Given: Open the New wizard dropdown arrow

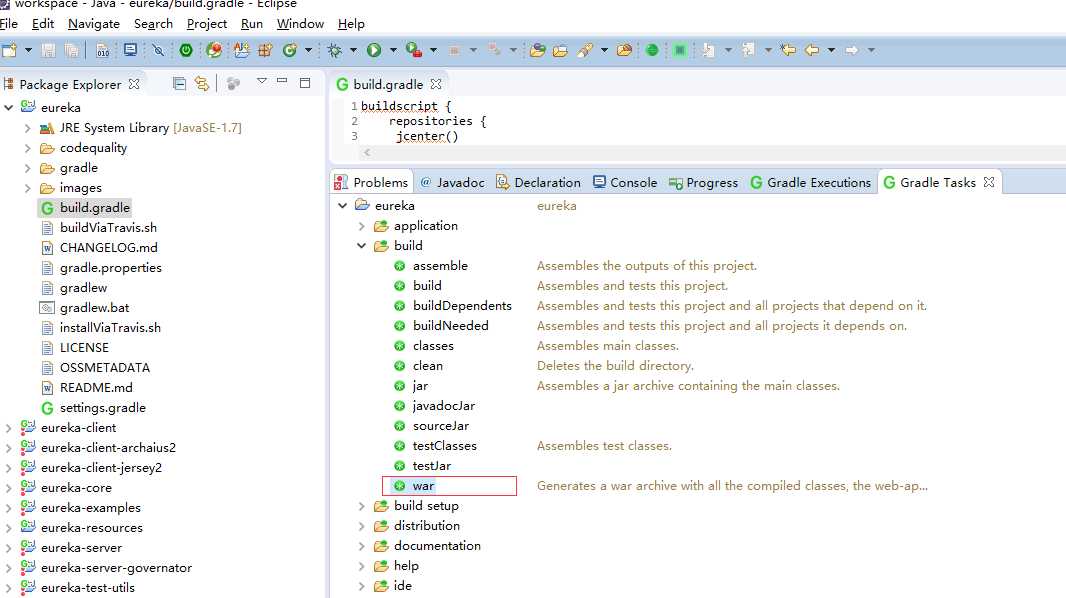Looking at the screenshot, I should 28,50.
